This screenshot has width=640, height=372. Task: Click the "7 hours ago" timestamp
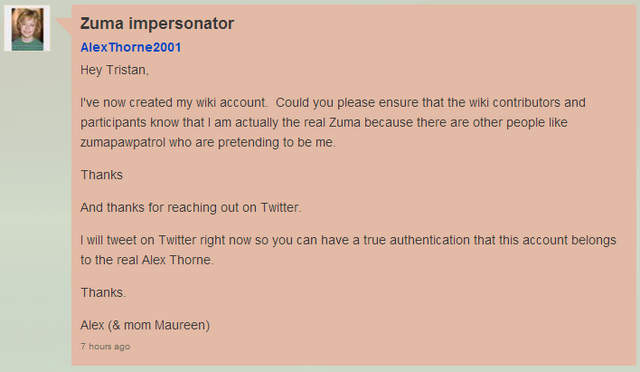coord(105,346)
